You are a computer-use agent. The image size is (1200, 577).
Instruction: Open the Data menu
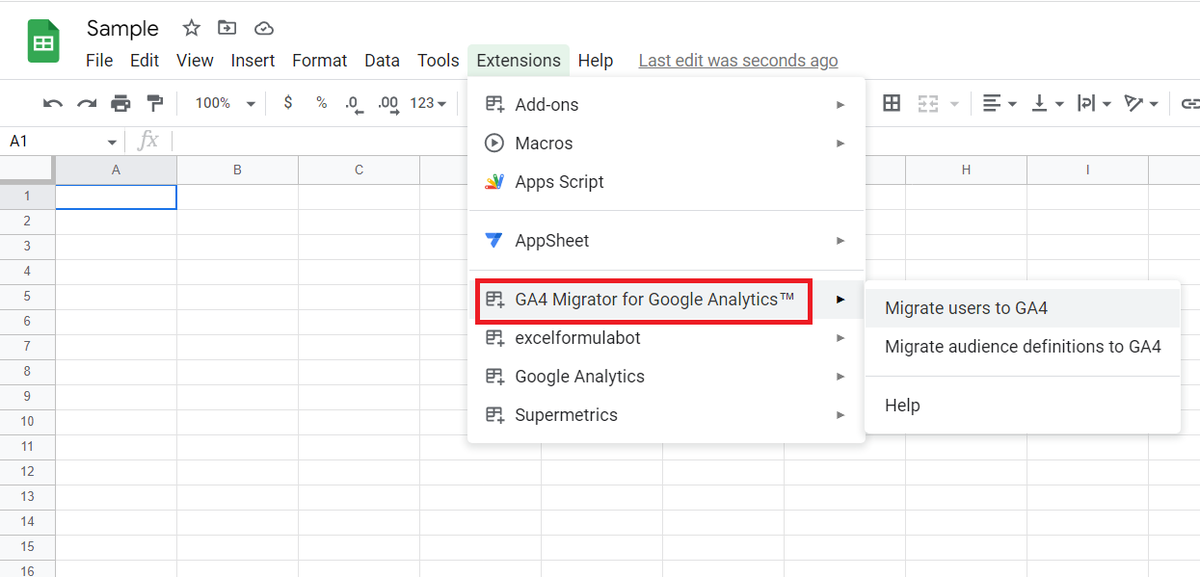point(382,60)
